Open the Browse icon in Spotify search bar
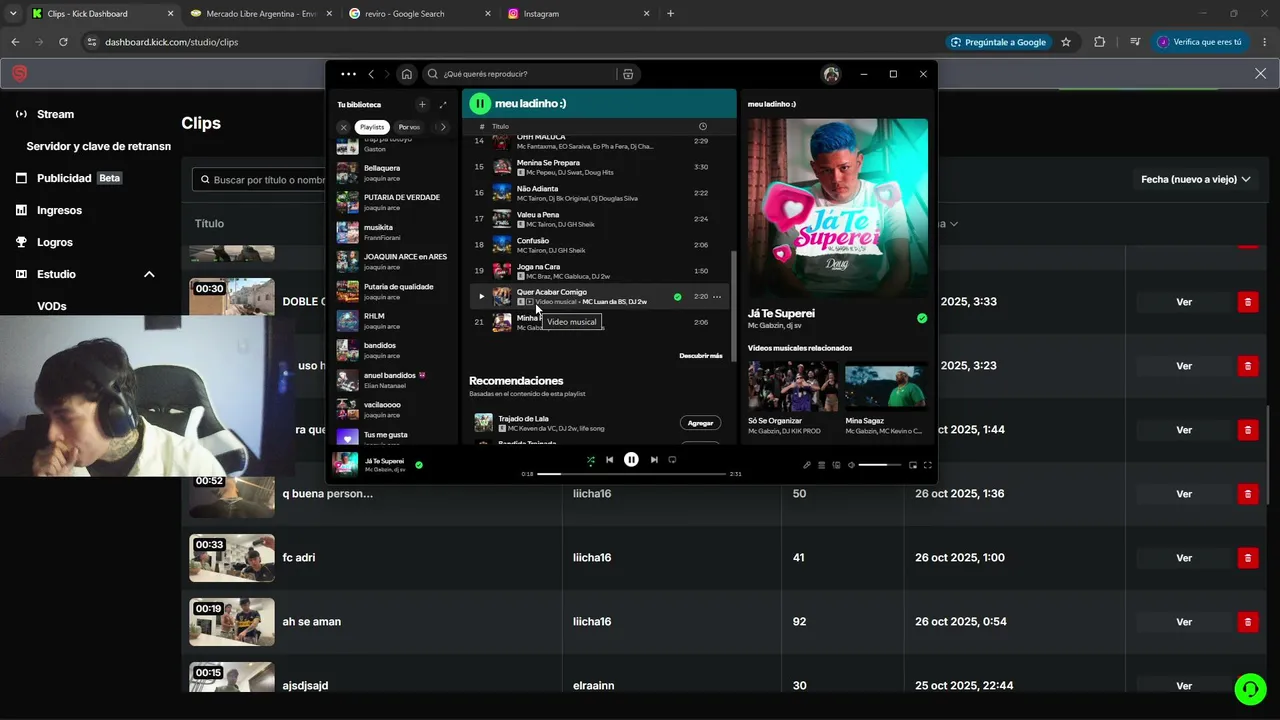The height and width of the screenshot is (720, 1280). [628, 74]
